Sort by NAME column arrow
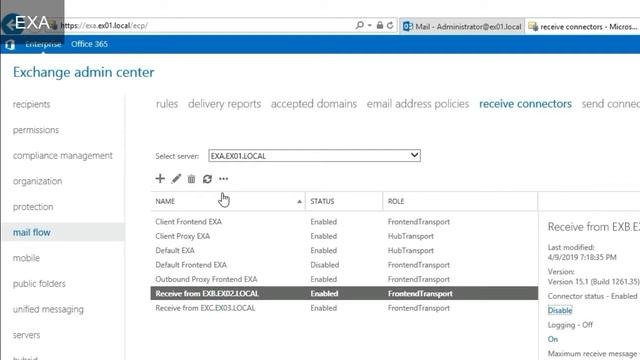Screen dimensions: 640x360 click(300, 202)
